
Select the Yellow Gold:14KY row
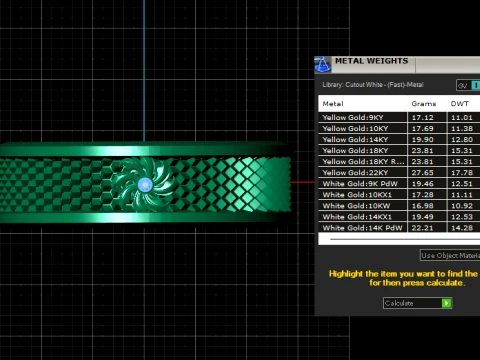(399, 139)
